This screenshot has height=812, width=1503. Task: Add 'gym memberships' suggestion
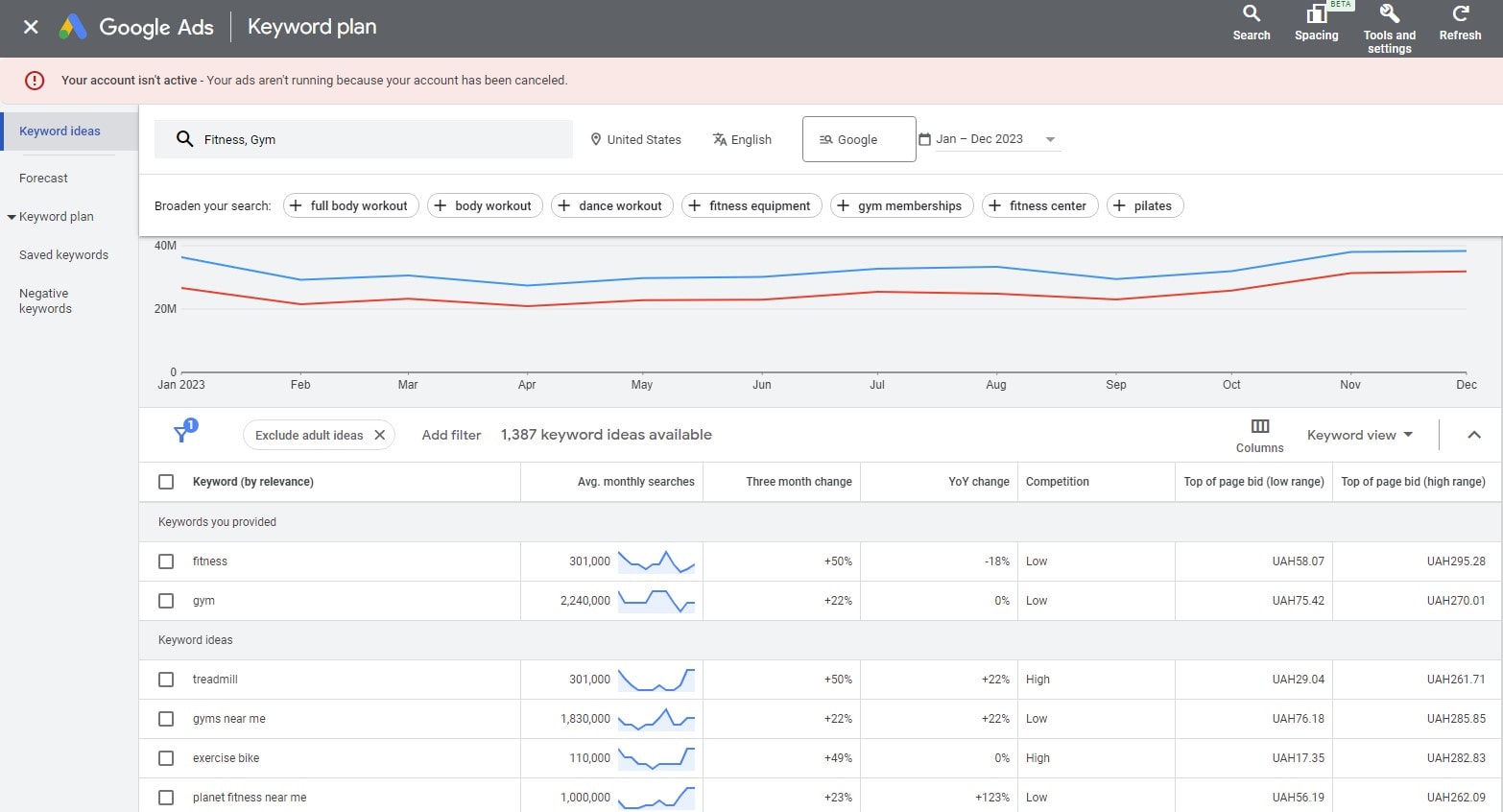(901, 205)
